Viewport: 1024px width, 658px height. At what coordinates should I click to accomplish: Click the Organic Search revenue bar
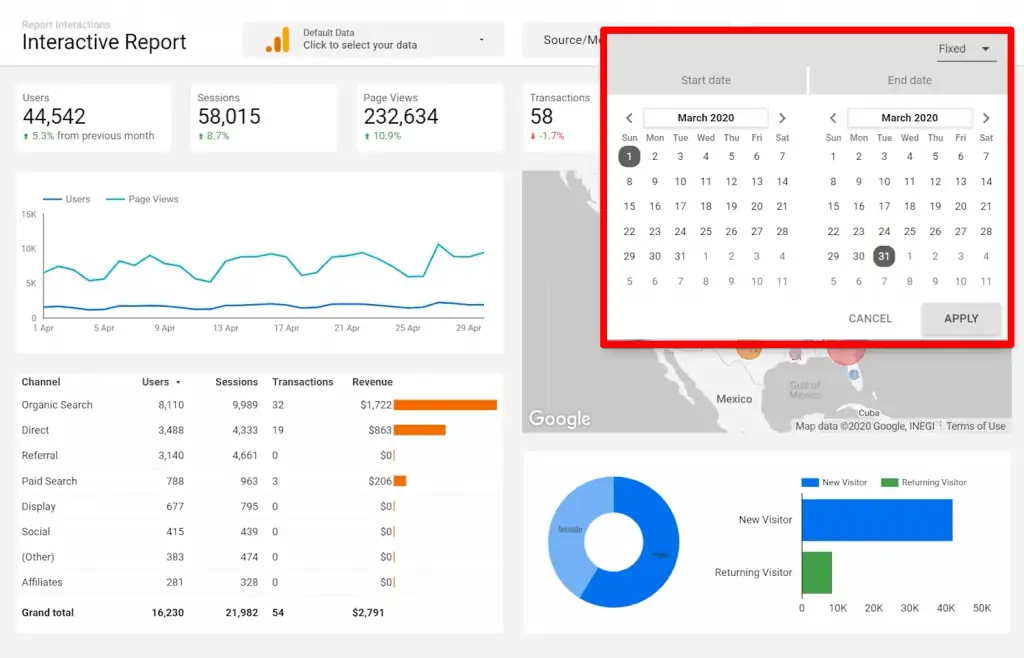(x=444, y=405)
